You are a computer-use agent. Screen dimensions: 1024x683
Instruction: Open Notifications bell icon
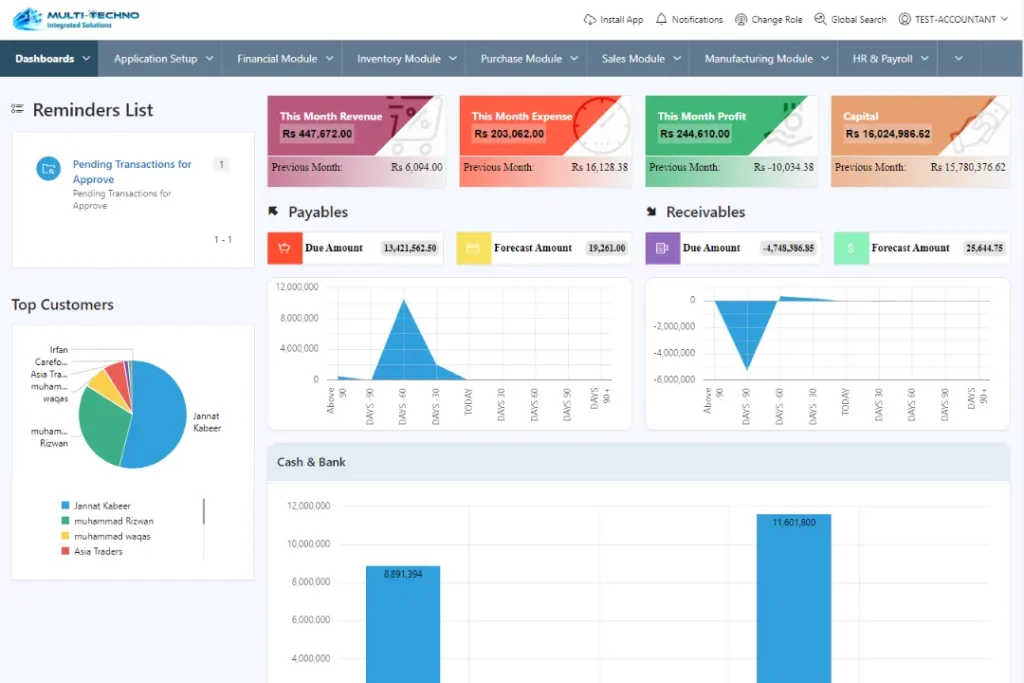661,20
